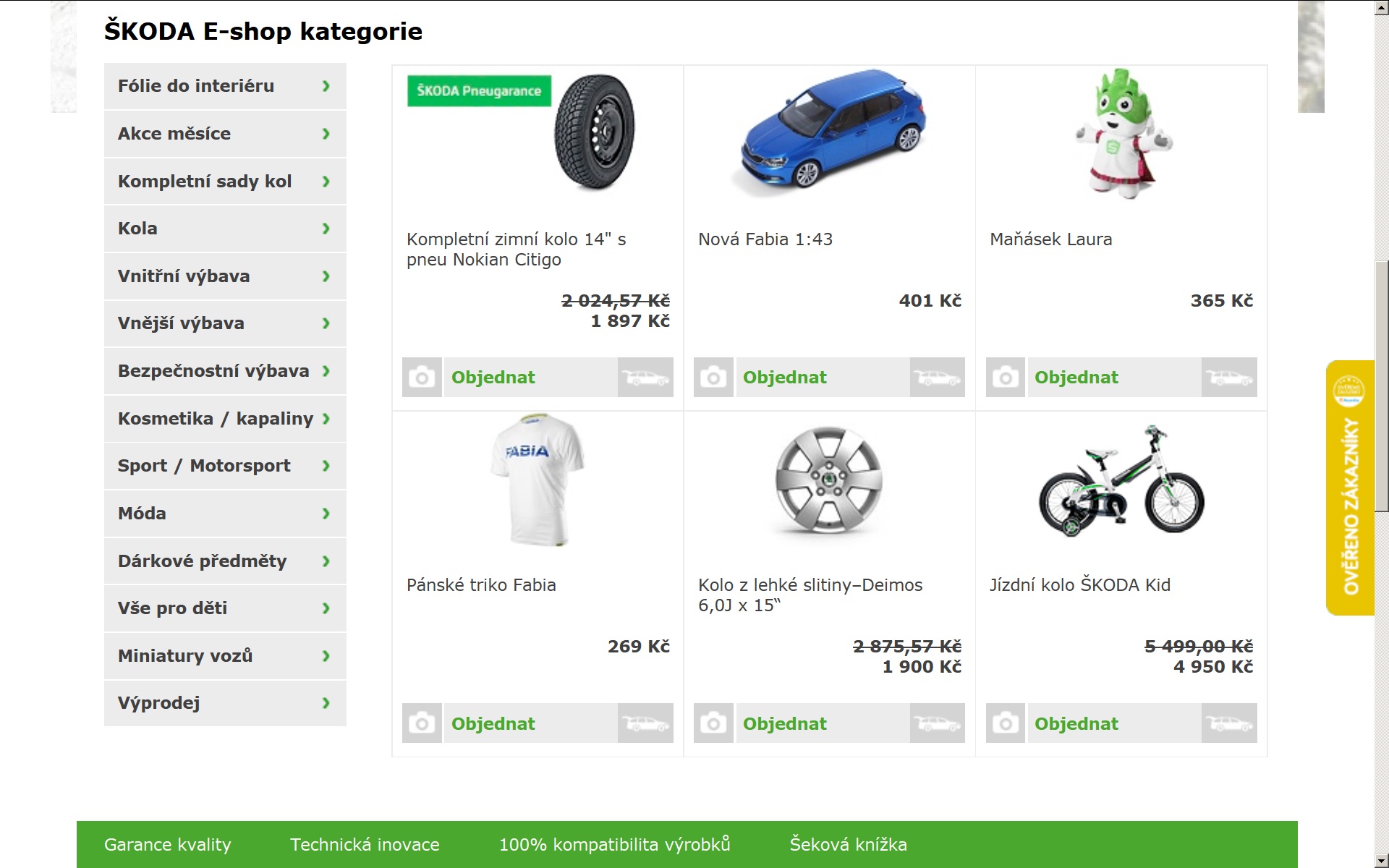This screenshot has width=1389, height=868.
Task: Open Pánské triko Fabia product title
Action: click(x=481, y=585)
